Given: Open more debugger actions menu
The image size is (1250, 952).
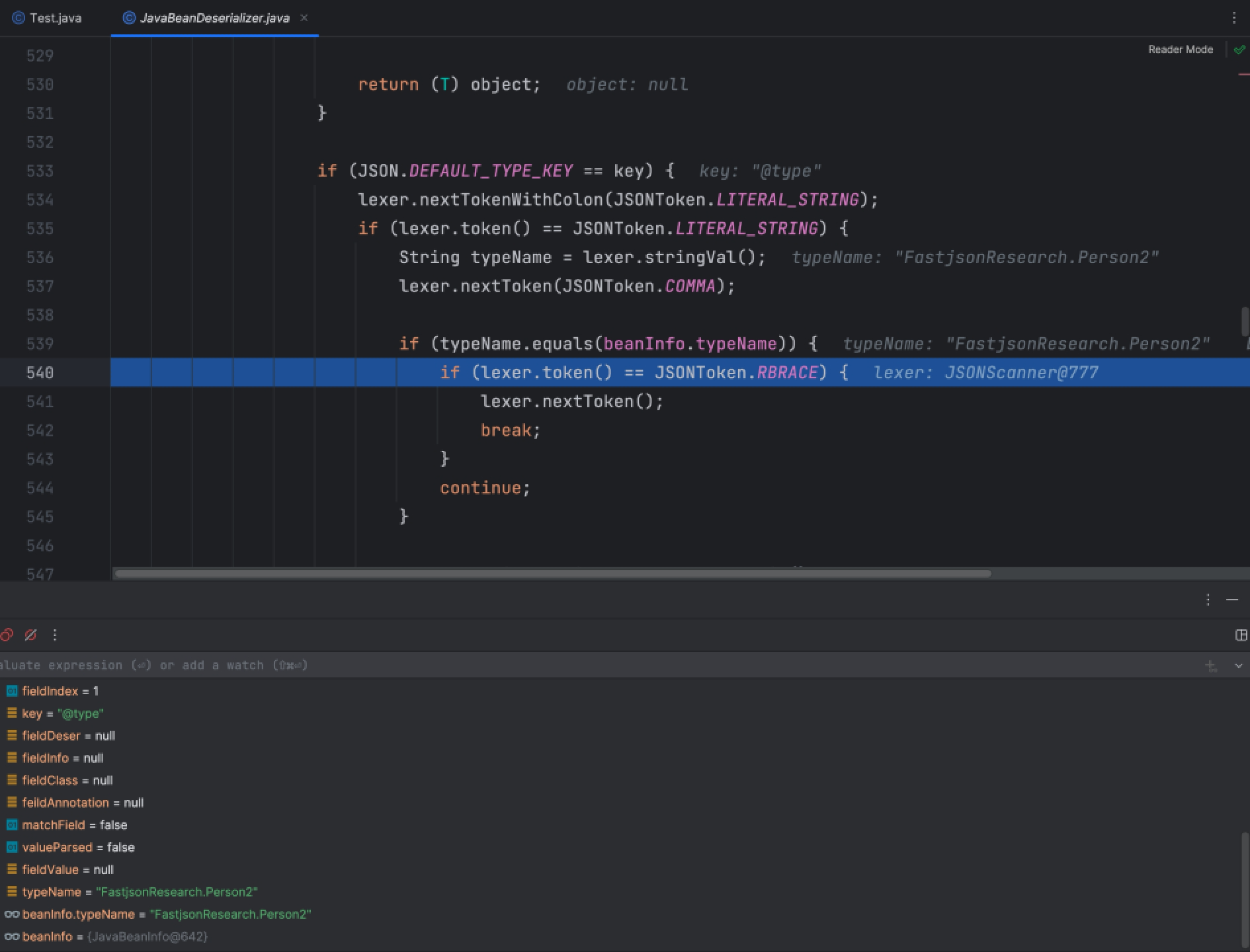Looking at the screenshot, I should (x=55, y=635).
